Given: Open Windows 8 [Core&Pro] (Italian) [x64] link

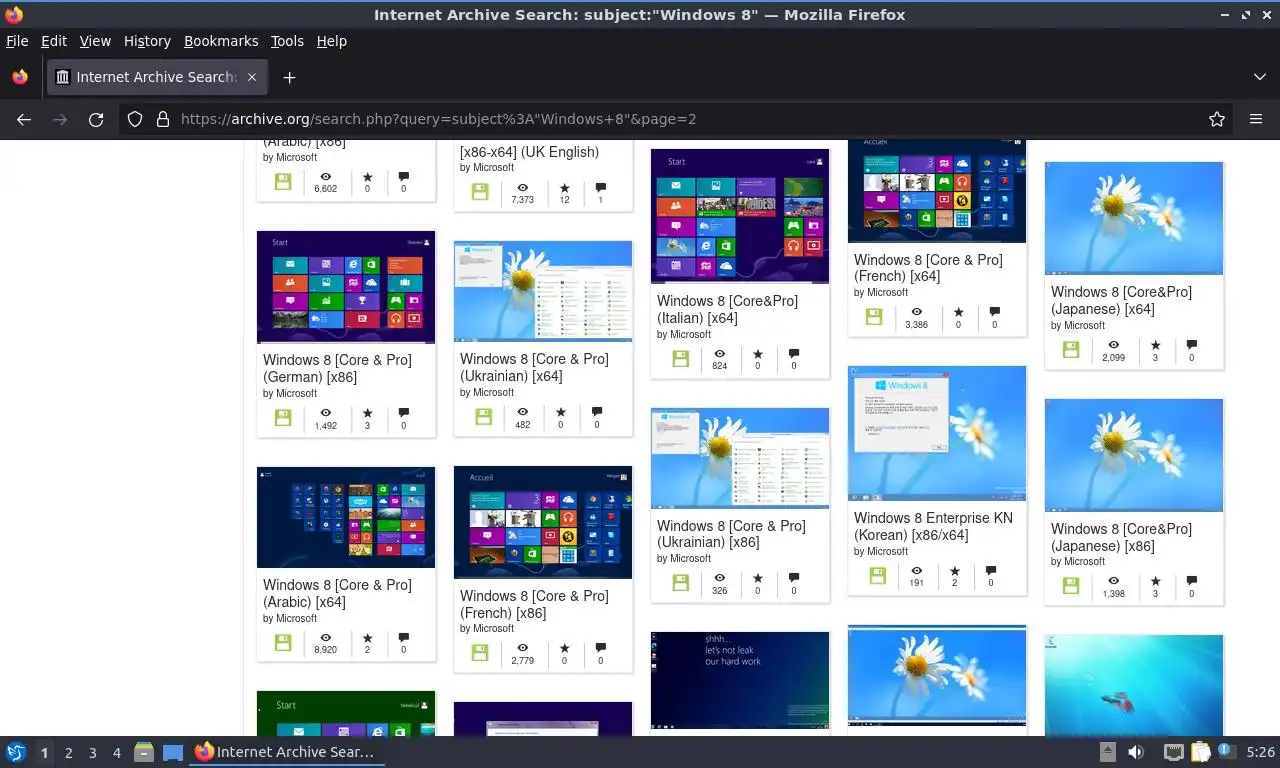Looking at the screenshot, I should (x=727, y=309).
